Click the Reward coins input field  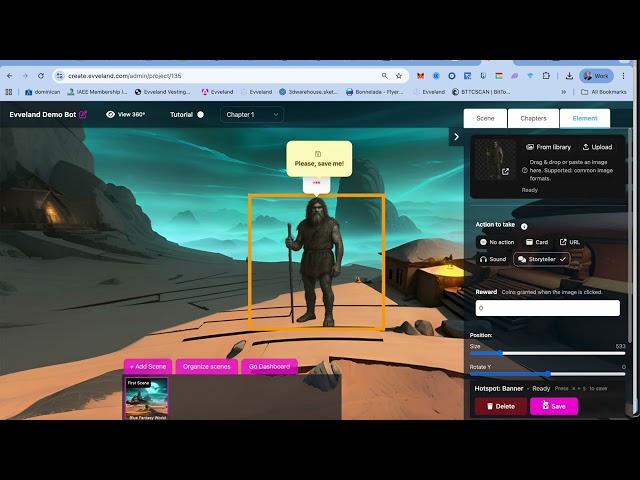point(548,308)
